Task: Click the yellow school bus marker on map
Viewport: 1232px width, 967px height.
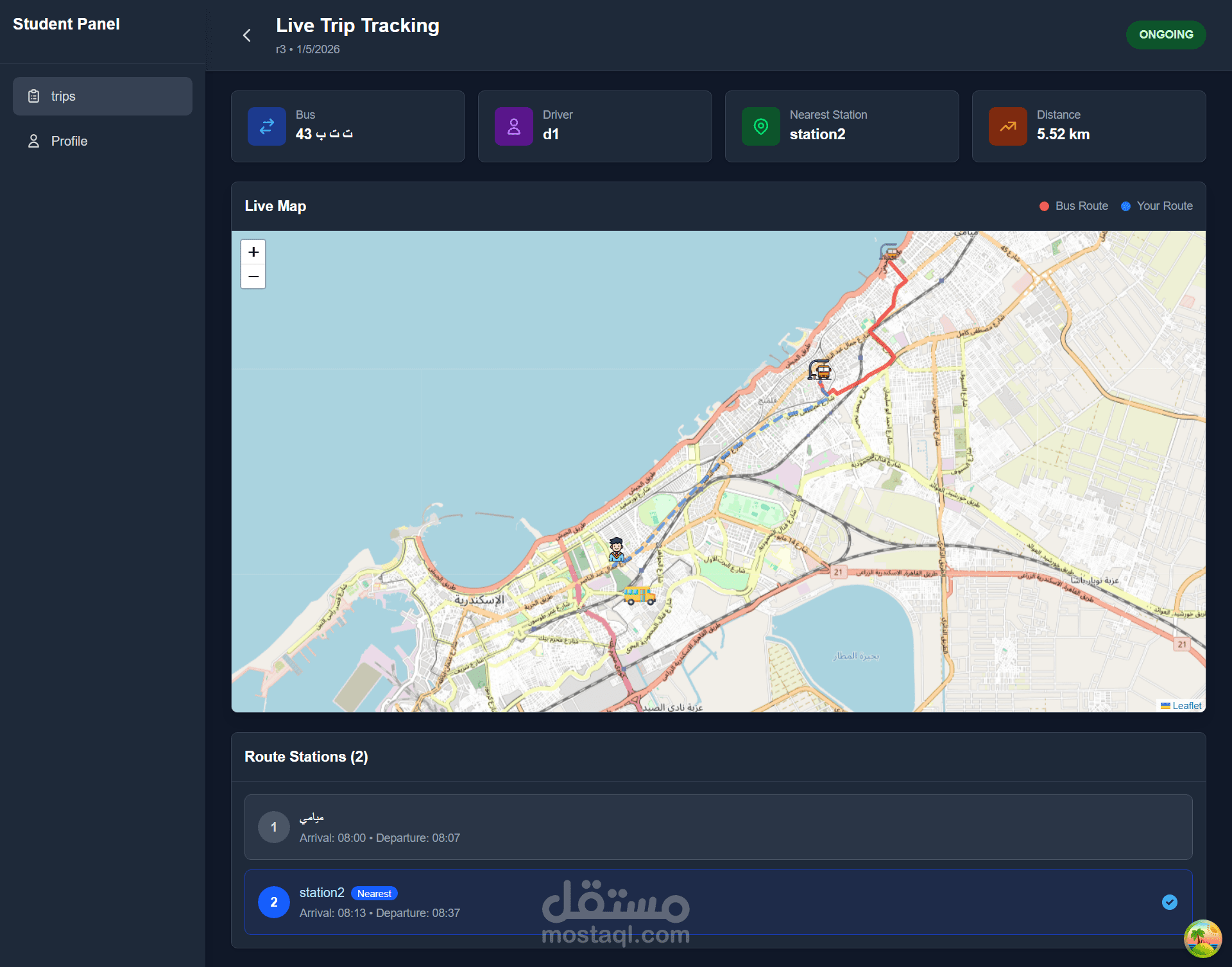Action: 639,595
